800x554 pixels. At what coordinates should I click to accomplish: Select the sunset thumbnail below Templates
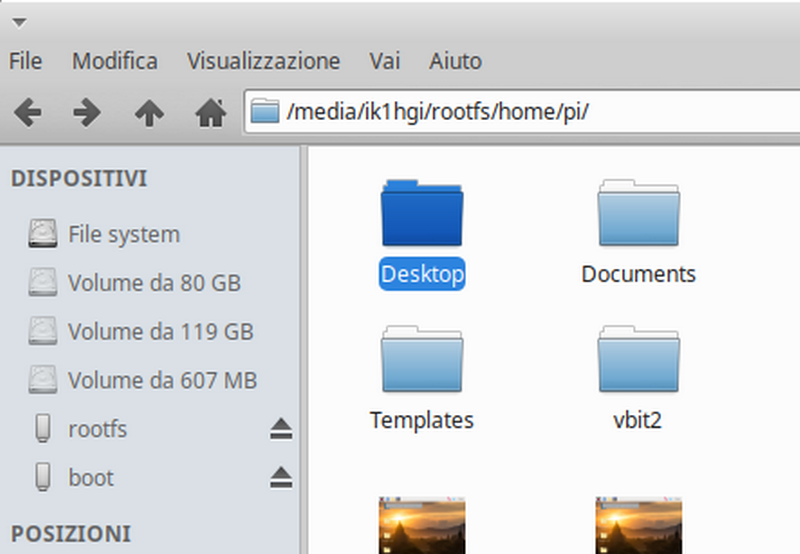pyautogui.click(x=422, y=525)
